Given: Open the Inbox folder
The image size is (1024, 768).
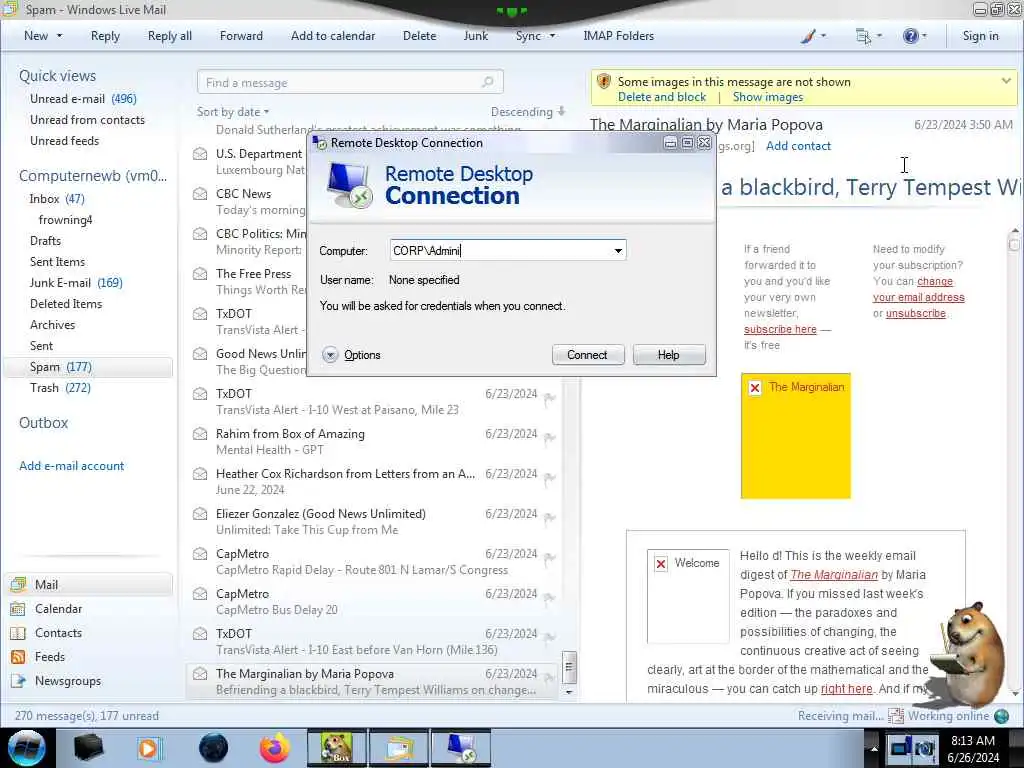Looking at the screenshot, I should (57, 199).
